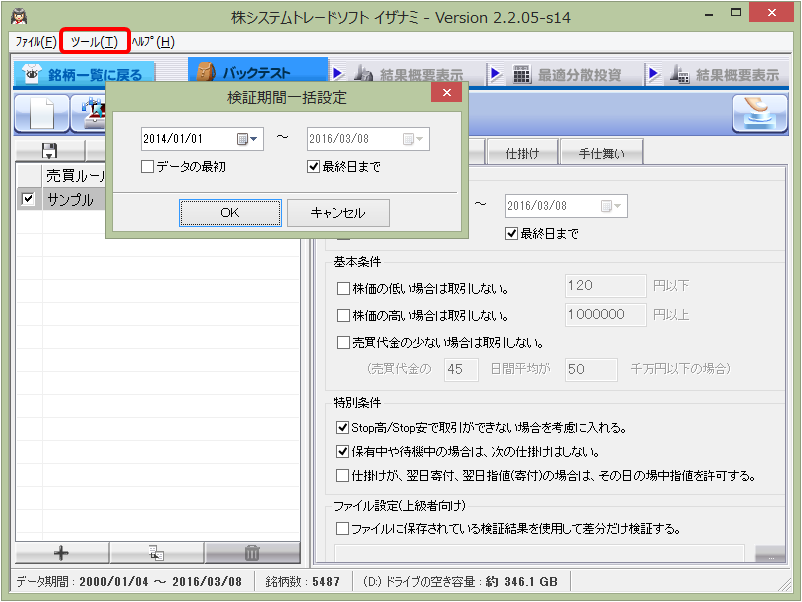
Task: Click the 45 日間平均 field
Action: [461, 369]
